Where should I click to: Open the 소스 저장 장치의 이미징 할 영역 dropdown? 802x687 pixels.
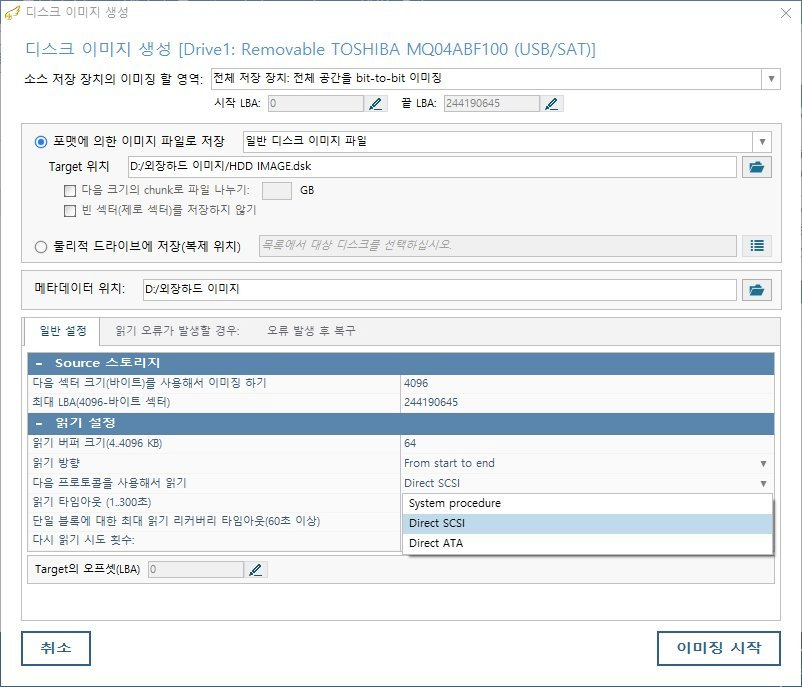pyautogui.click(x=771, y=79)
